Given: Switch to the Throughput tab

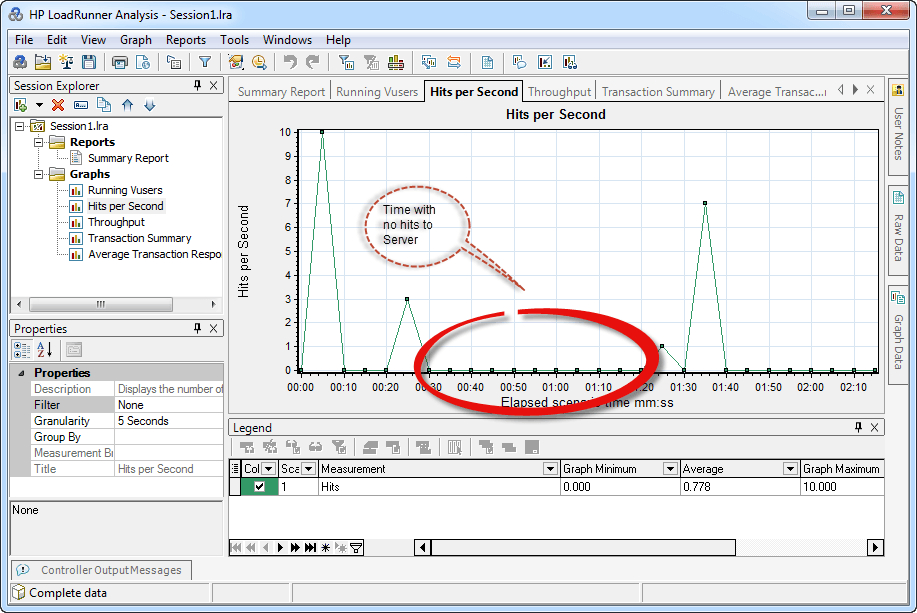Looking at the screenshot, I should 559,92.
